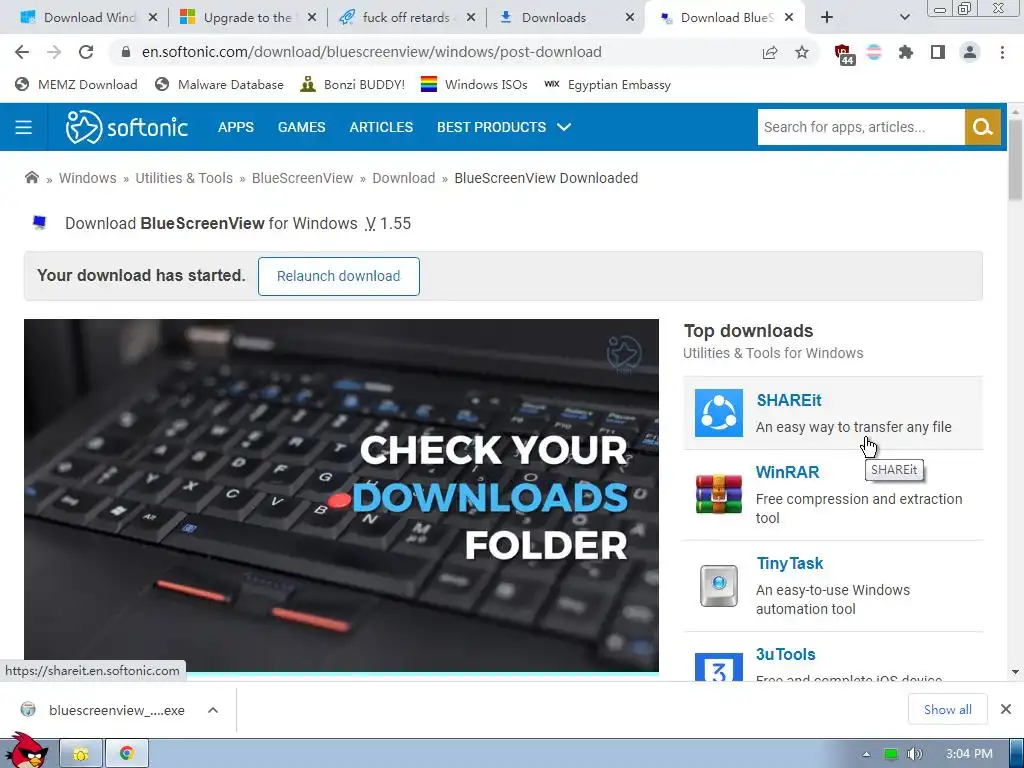Open Start menu with Angry Bird icon
The height and width of the screenshot is (768, 1024).
coord(27,751)
